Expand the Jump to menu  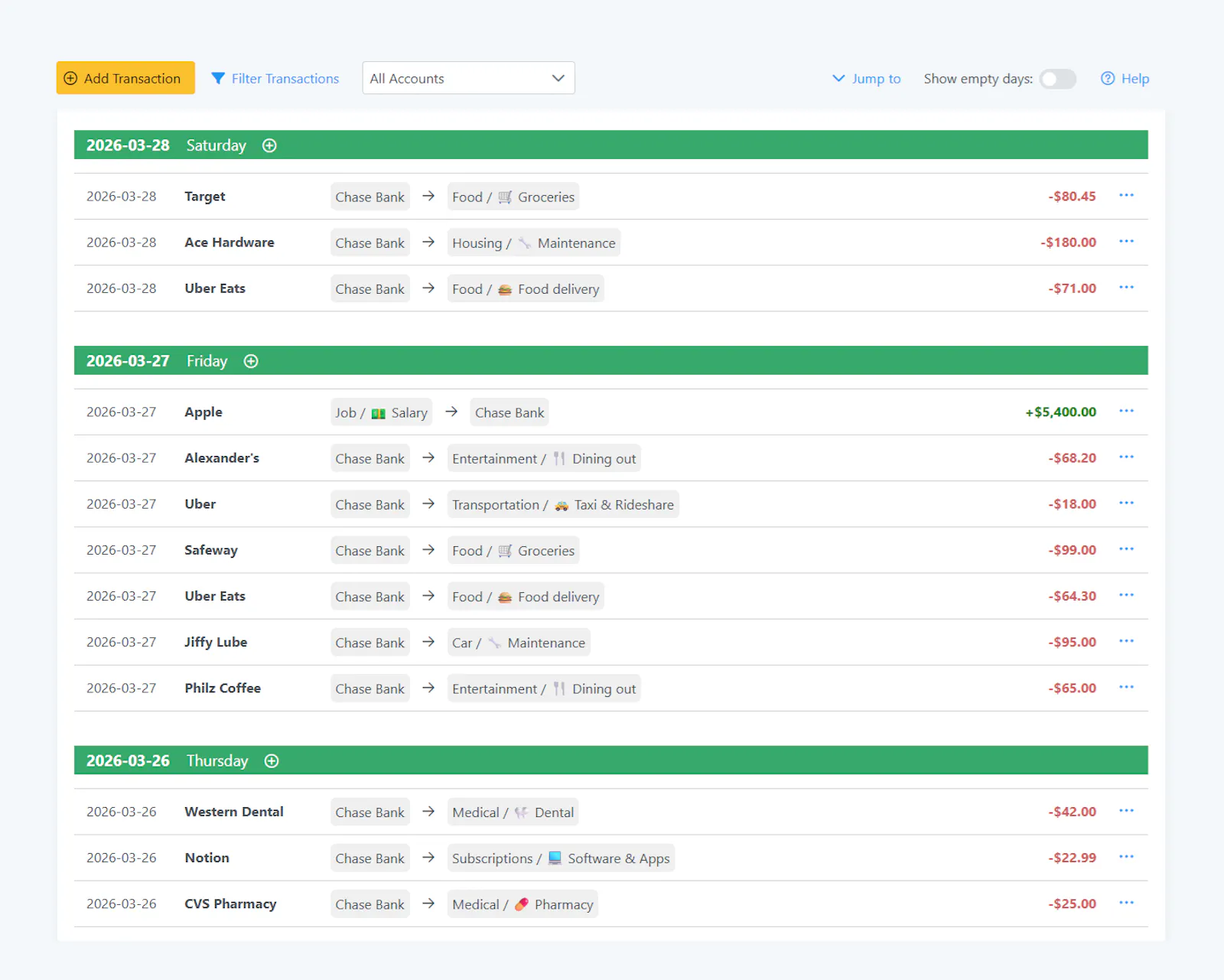click(866, 79)
